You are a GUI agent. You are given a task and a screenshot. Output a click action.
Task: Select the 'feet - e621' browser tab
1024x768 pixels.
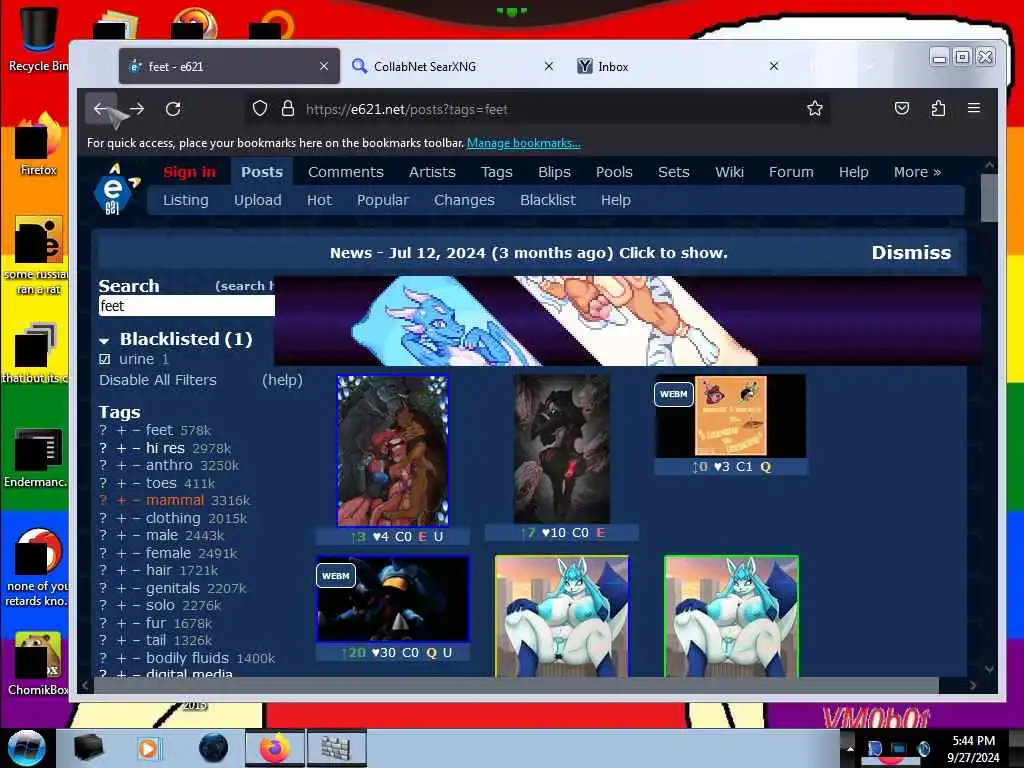point(229,66)
